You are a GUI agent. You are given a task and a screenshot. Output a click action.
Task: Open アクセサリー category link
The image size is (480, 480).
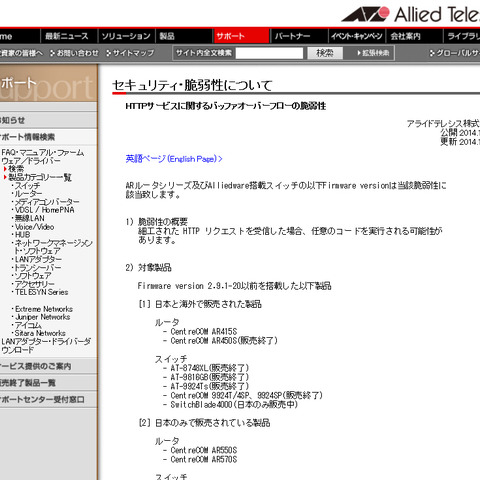click(x=34, y=284)
